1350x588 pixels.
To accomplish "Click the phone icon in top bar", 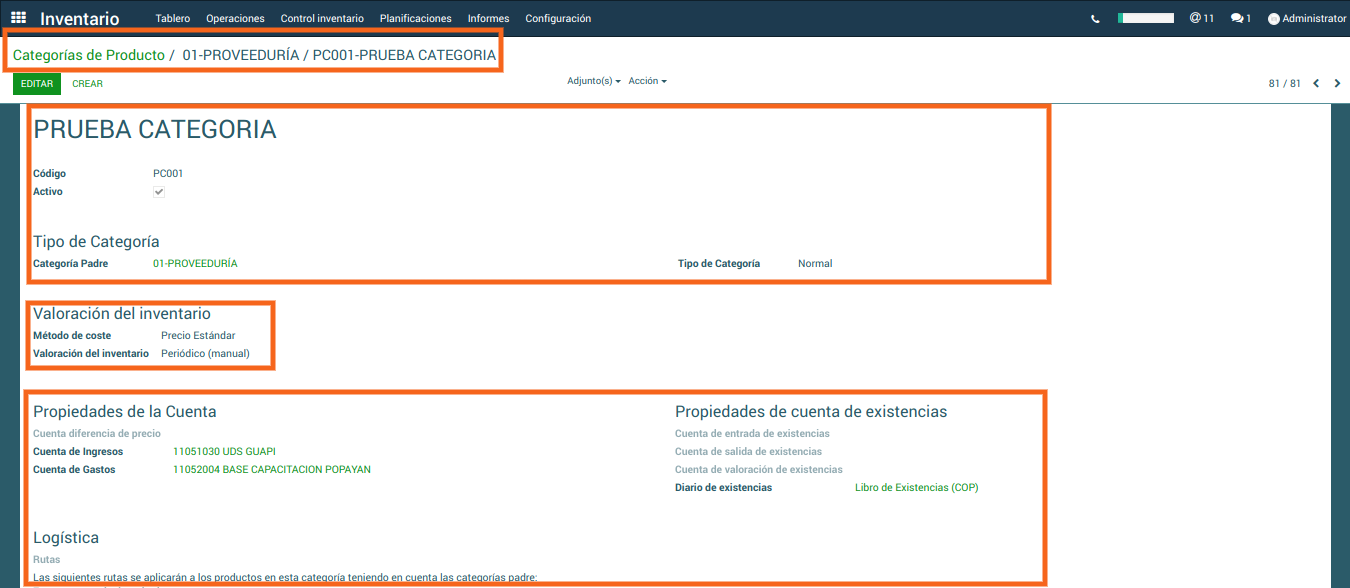I will click(1095, 19).
